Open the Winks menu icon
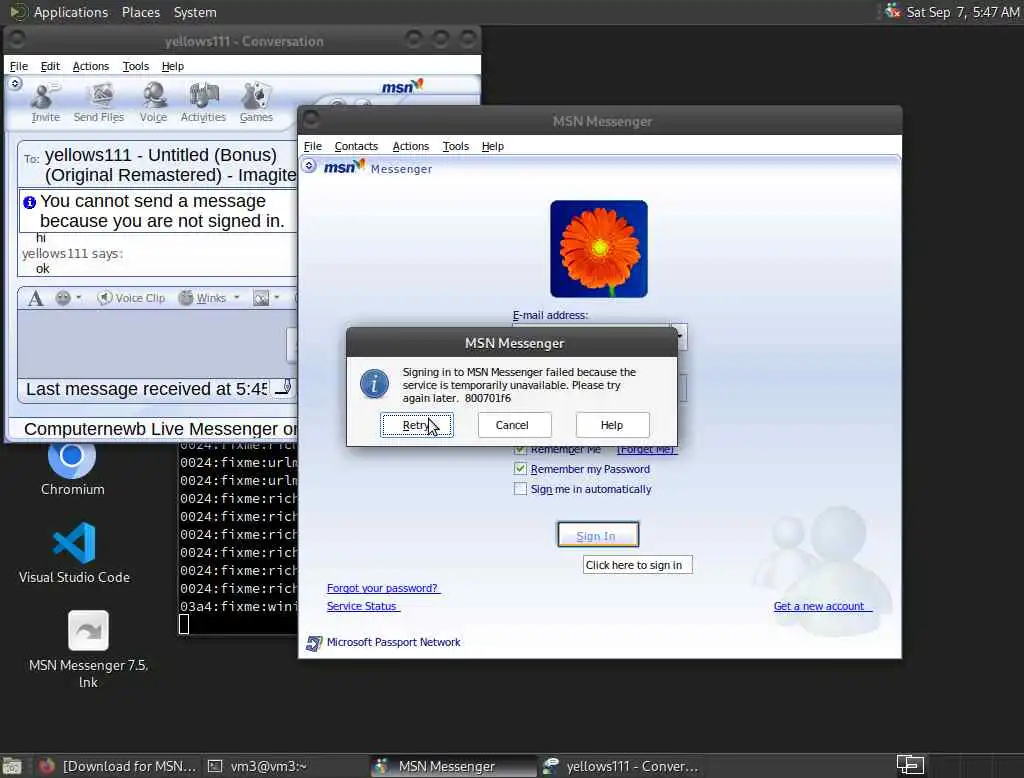Image resolution: width=1024 pixels, height=778 pixels. [186, 298]
